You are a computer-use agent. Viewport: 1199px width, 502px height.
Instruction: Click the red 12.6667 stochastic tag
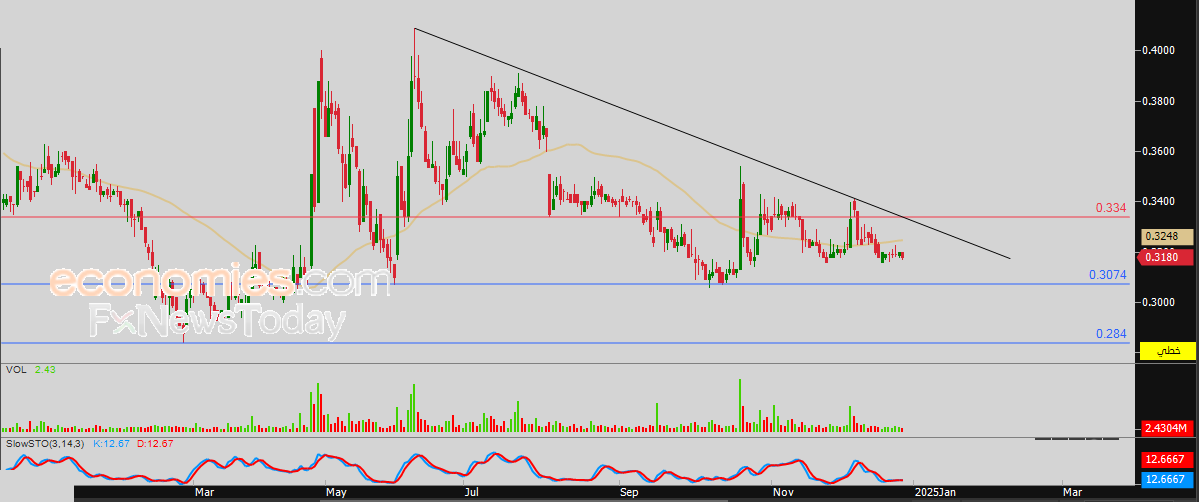pos(1167,460)
